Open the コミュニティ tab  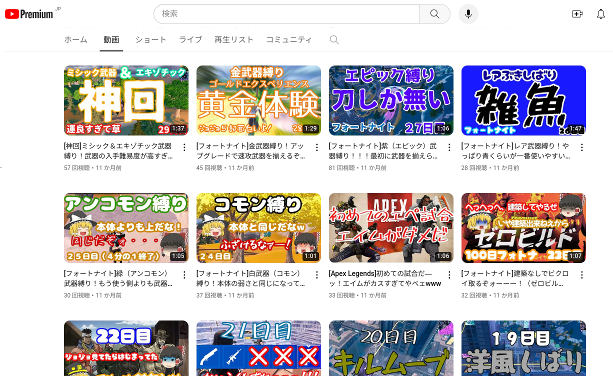[x=289, y=39]
